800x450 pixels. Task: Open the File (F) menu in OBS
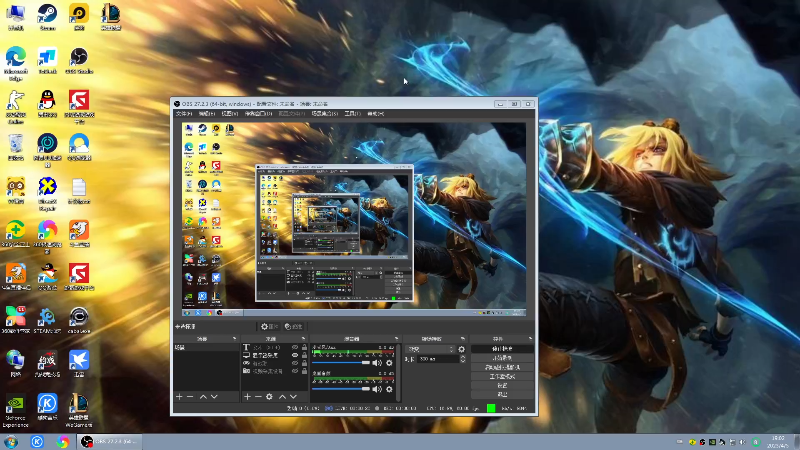184,113
